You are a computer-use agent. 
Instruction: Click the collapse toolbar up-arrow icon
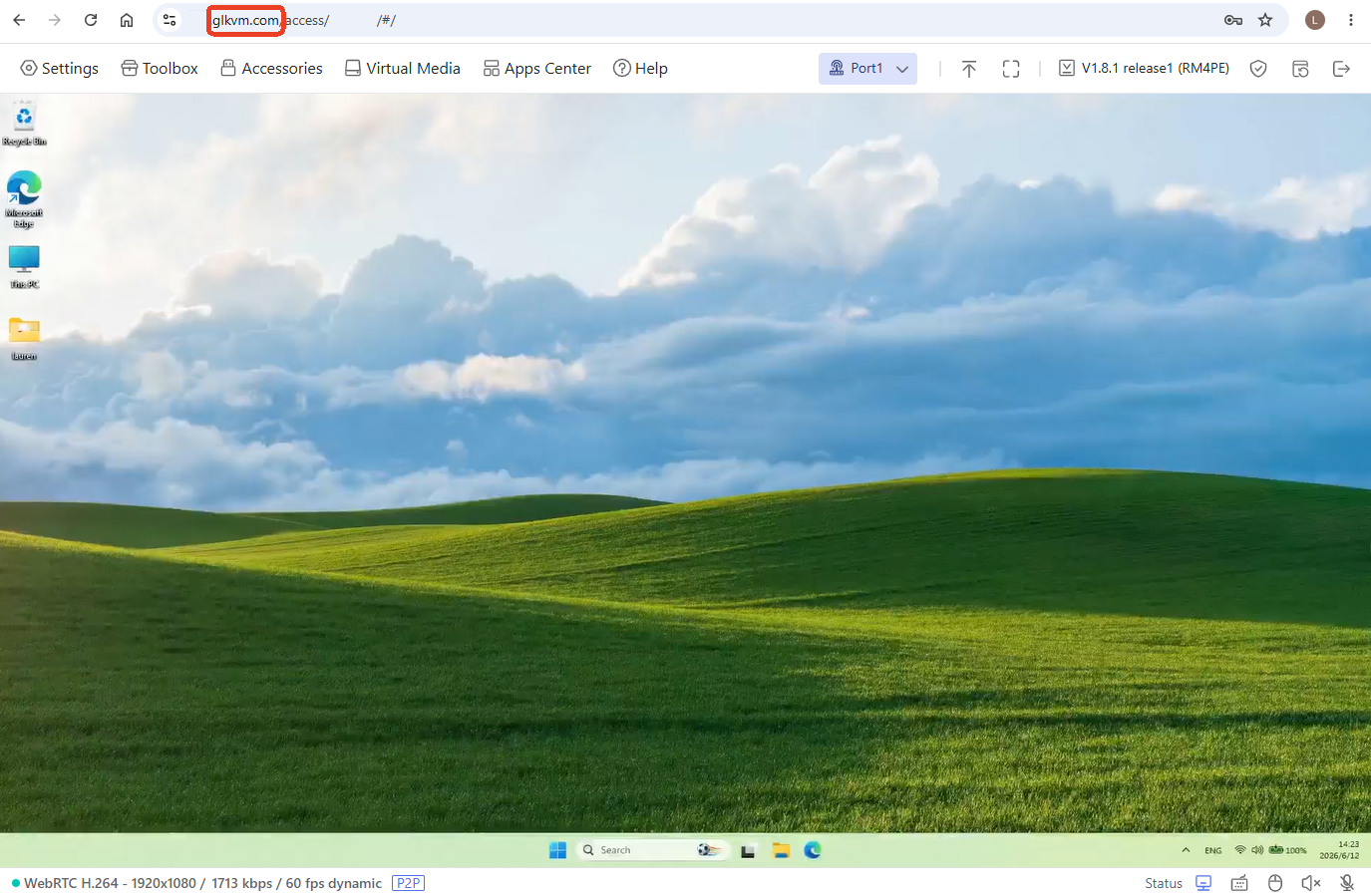point(969,68)
